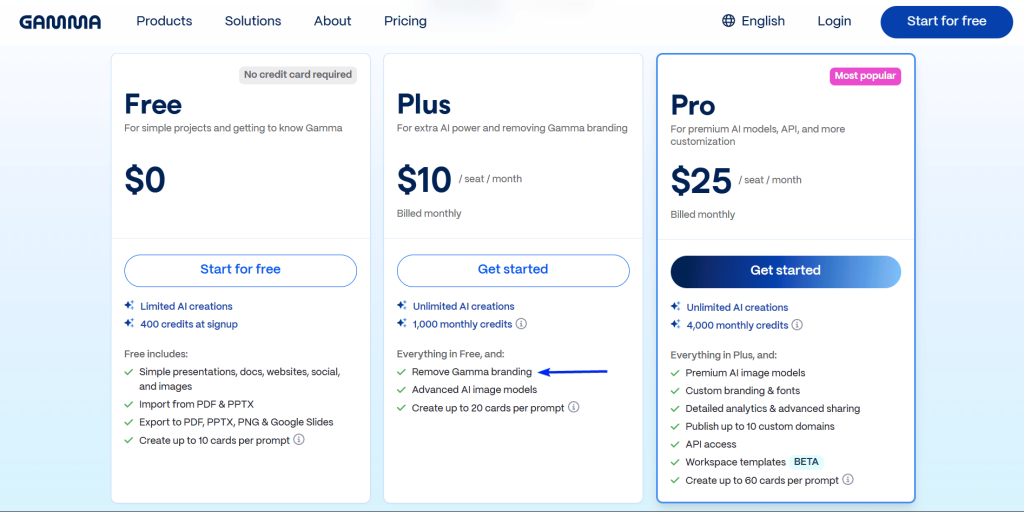
Task: Expand the Solutions menu
Action: [x=253, y=21]
